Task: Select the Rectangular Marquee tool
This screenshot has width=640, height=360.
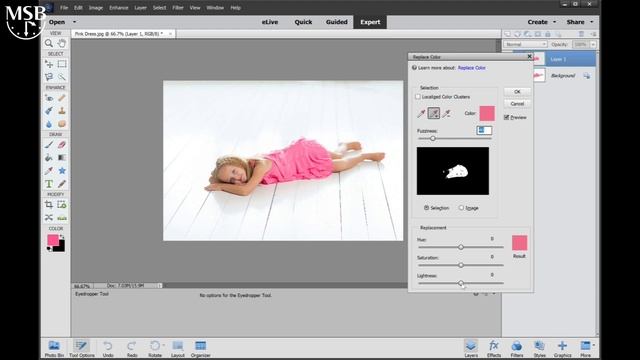Action: point(62,64)
